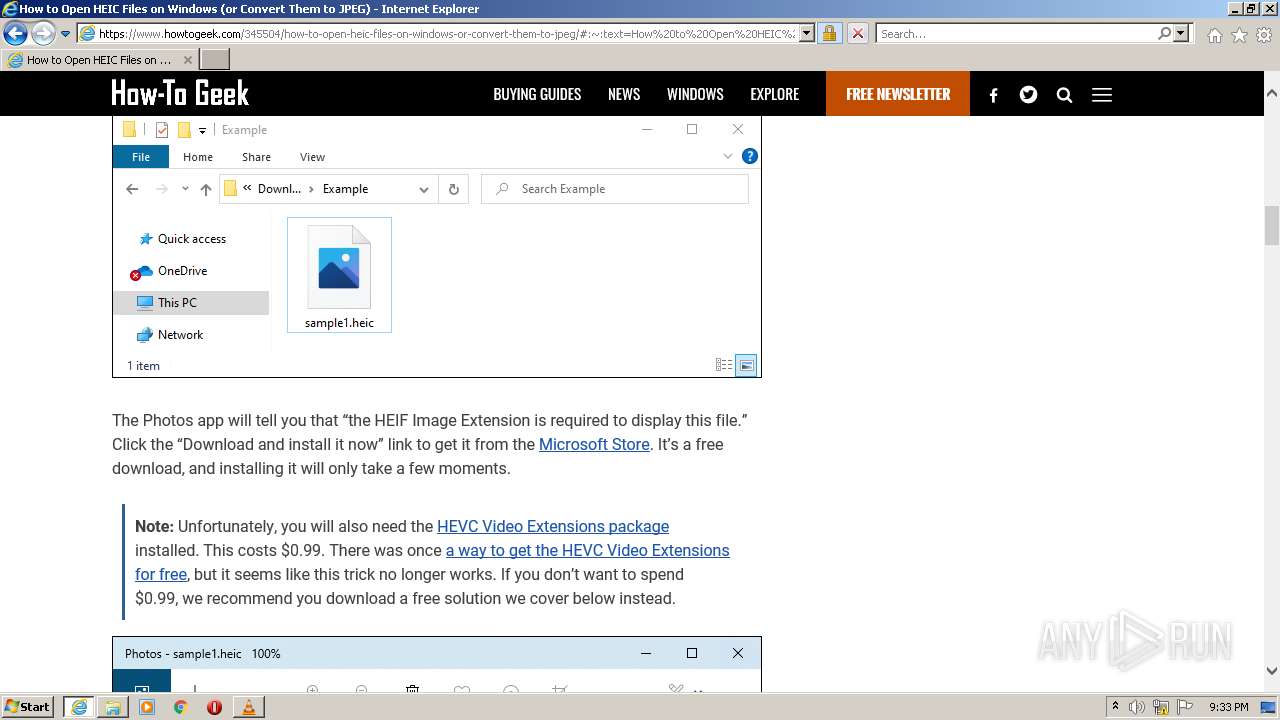Viewport: 1280px width, 720px height.
Task: Click the volume speaker tray icon
Action: pos(1137,707)
